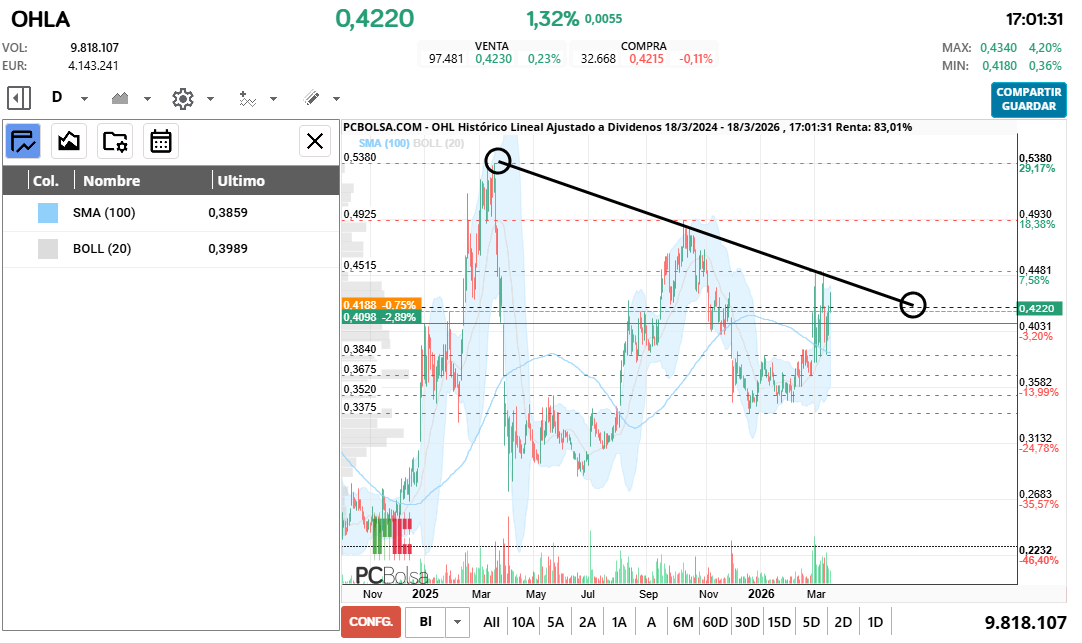The image size is (1082, 643).
Task: Click the chart type mountain icon
Action: tap(121, 98)
